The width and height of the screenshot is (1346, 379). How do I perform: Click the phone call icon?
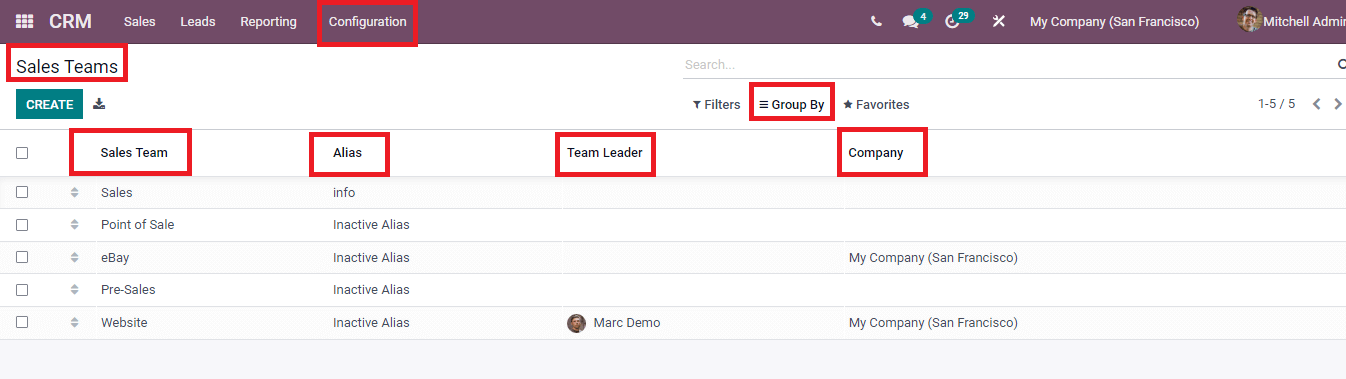(x=876, y=21)
